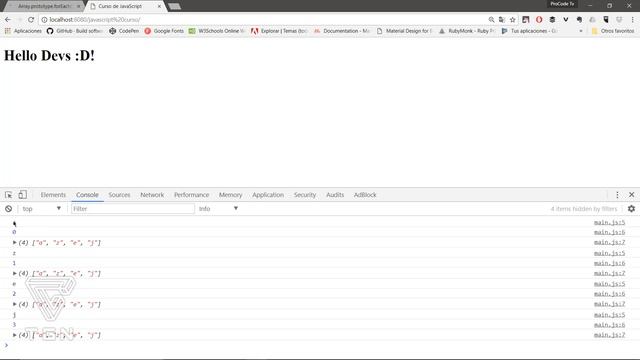Open main.js:6 link beside the 0 output
640x360 pixels.
click(x=609, y=232)
